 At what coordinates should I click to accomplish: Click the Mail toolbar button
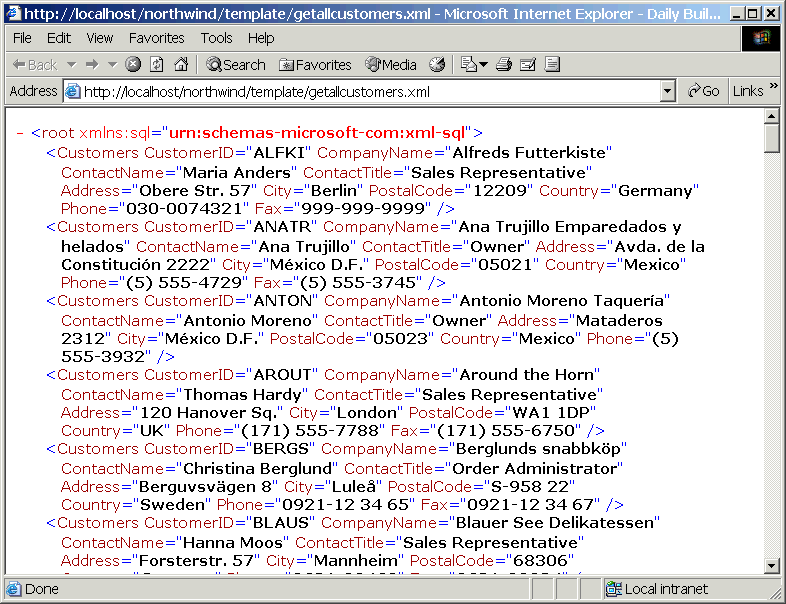470,65
